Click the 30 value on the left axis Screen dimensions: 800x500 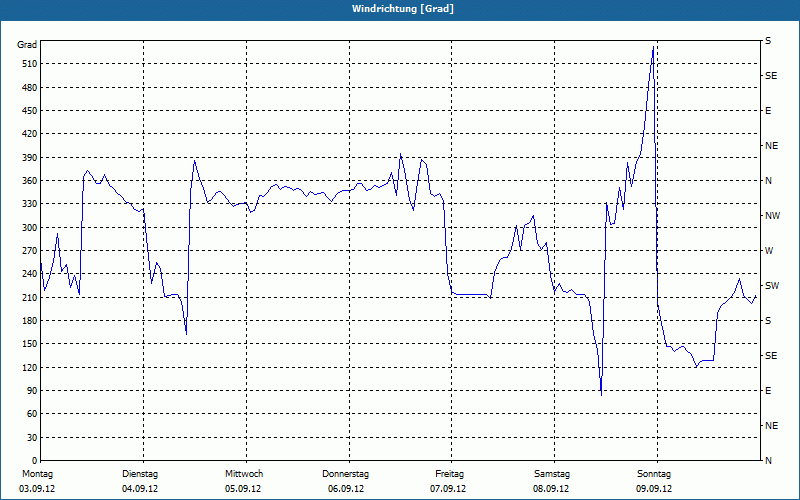click(32, 437)
